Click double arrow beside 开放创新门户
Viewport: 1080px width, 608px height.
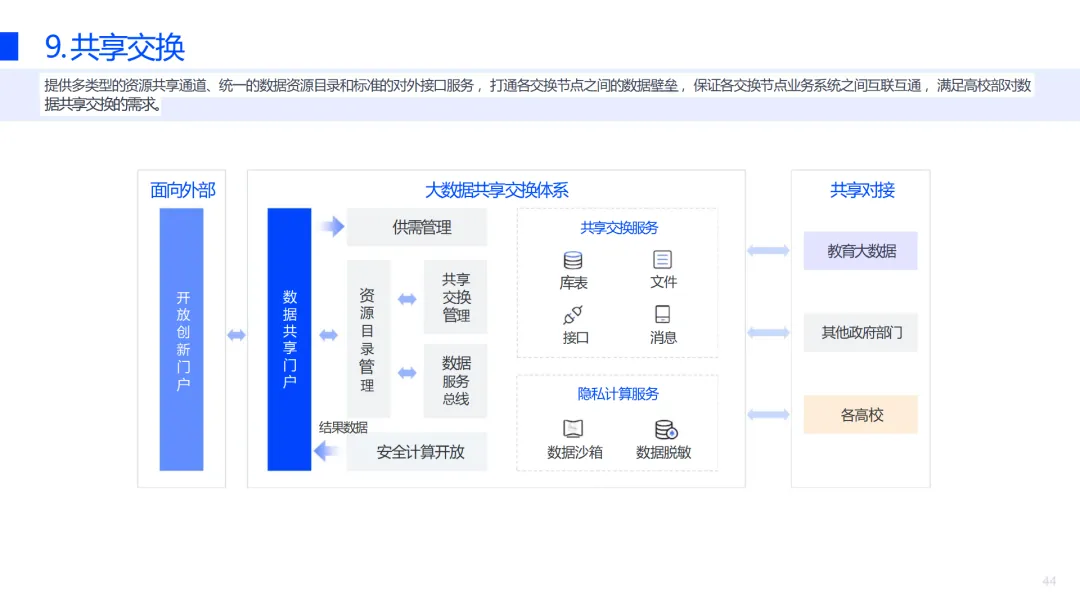[236, 335]
